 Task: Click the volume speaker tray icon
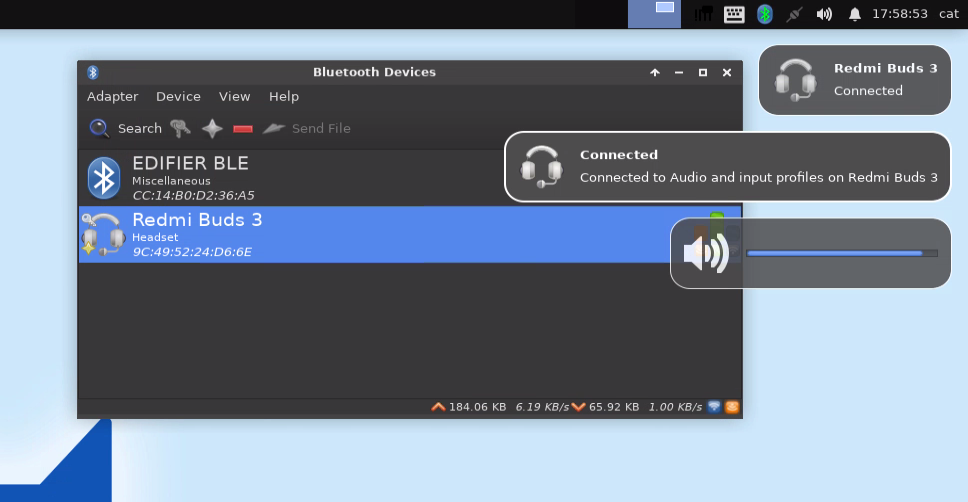click(824, 14)
